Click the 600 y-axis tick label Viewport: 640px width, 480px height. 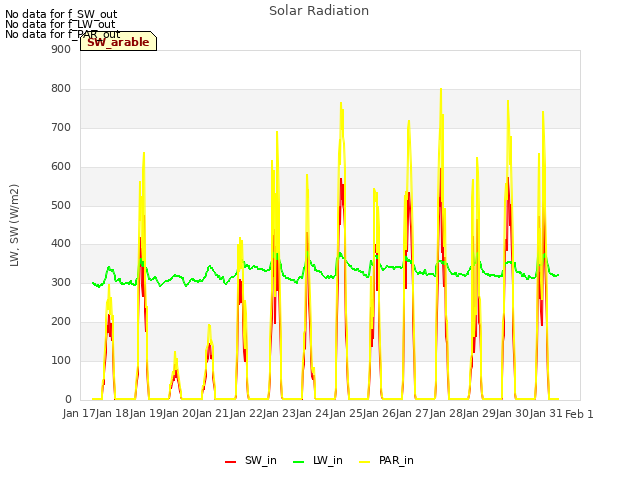(x=61, y=167)
